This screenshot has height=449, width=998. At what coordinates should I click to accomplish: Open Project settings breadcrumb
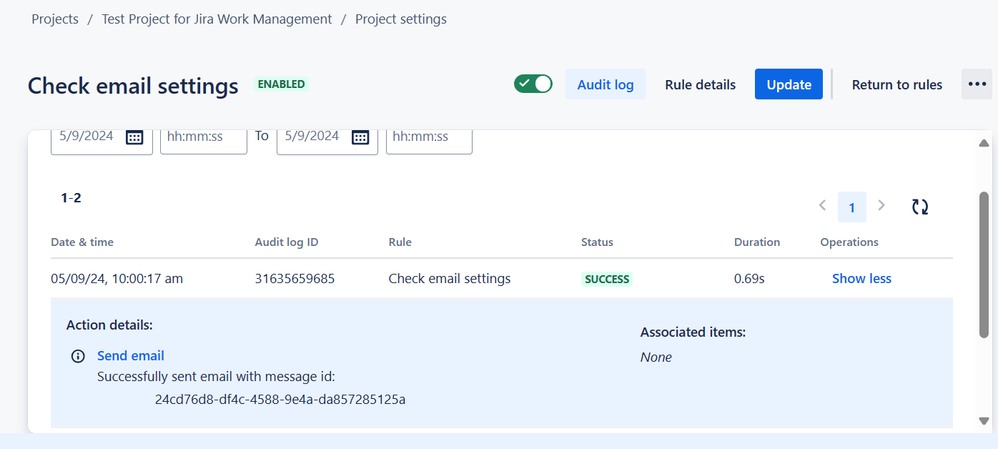point(401,19)
